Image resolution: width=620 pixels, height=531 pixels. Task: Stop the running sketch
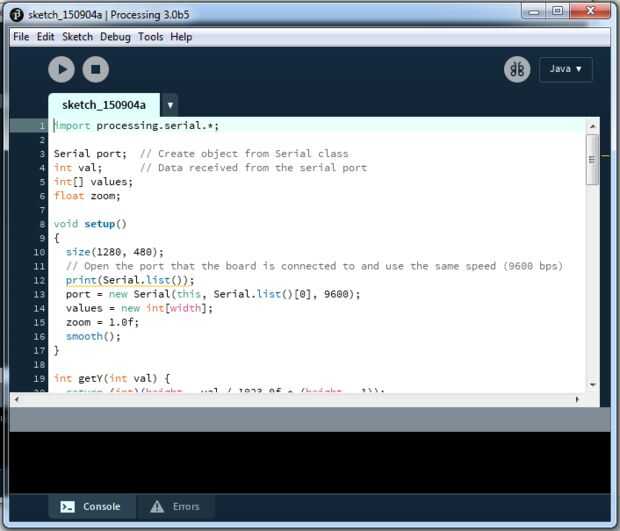point(95,70)
